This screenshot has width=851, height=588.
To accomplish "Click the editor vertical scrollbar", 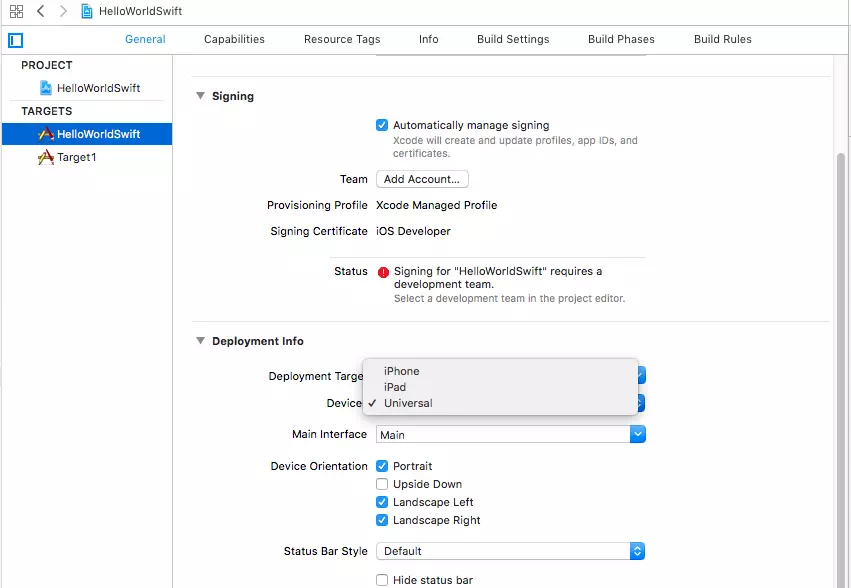I will coord(841,369).
